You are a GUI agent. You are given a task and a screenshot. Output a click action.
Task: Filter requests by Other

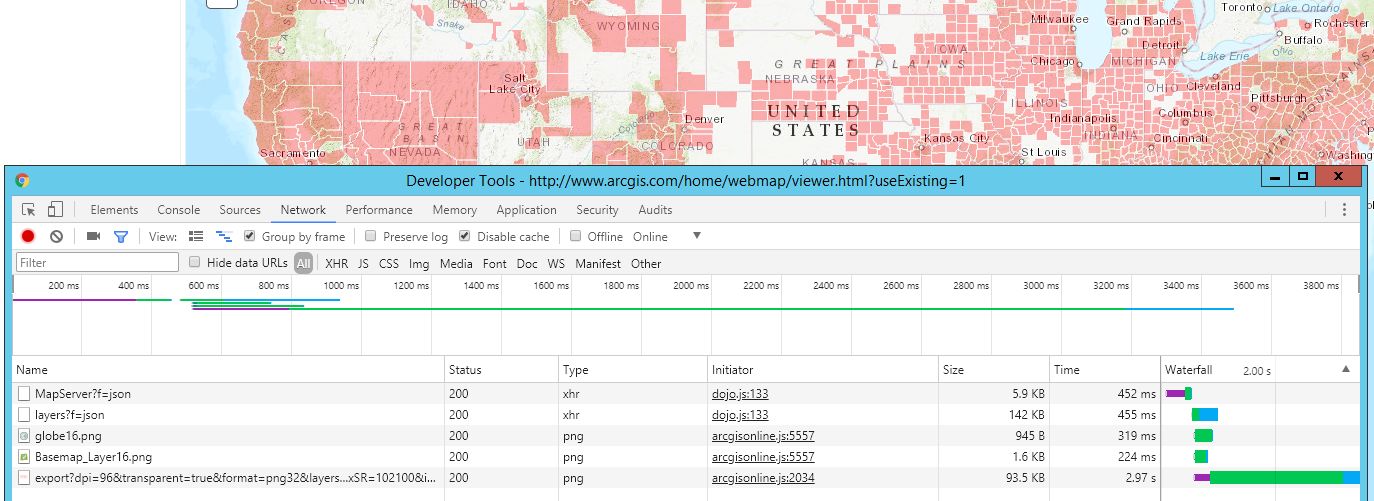tap(646, 264)
